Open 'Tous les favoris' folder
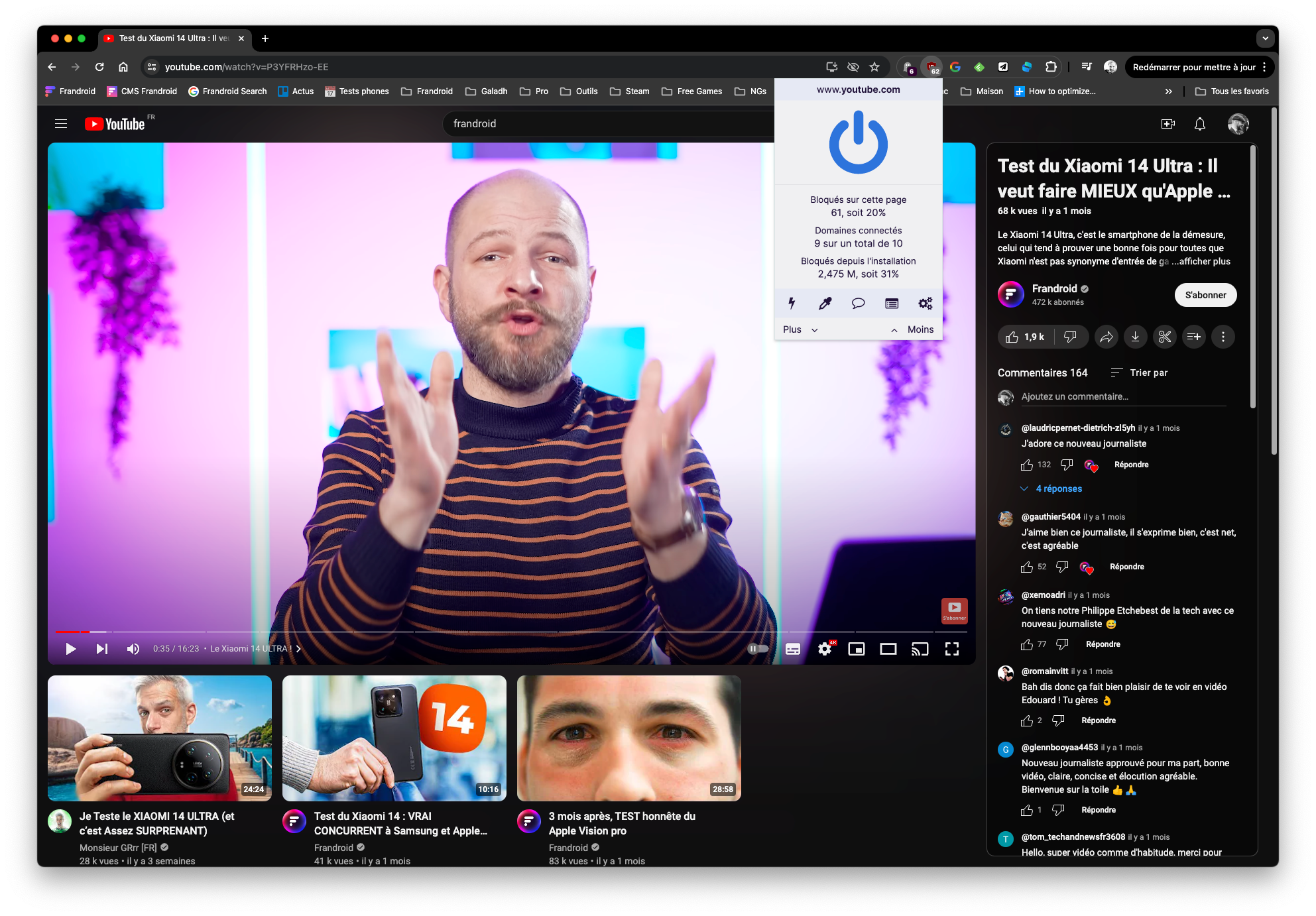 pos(1232,91)
